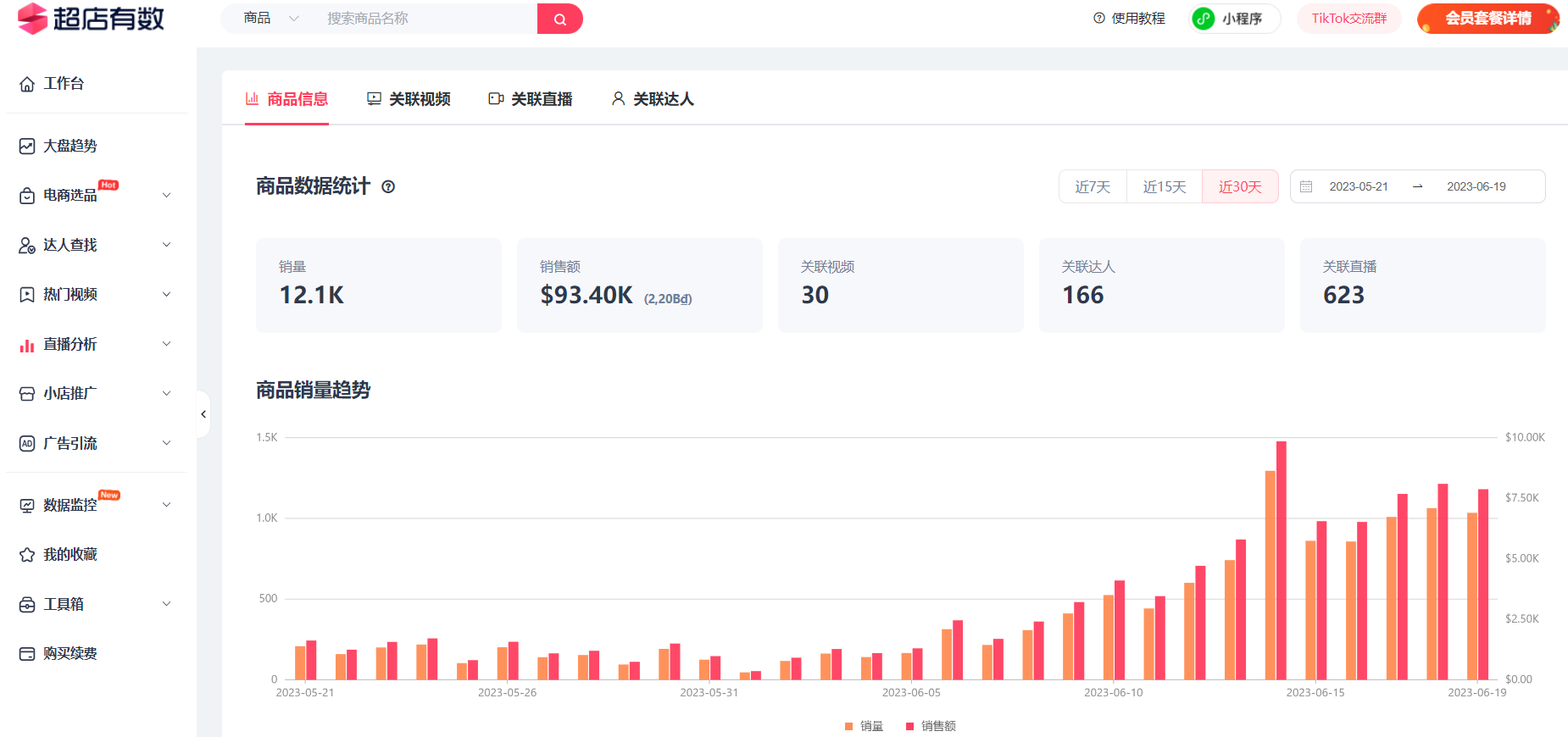The image size is (1568, 737).
Task: Switch to the 关联视频 tab
Action: (409, 99)
